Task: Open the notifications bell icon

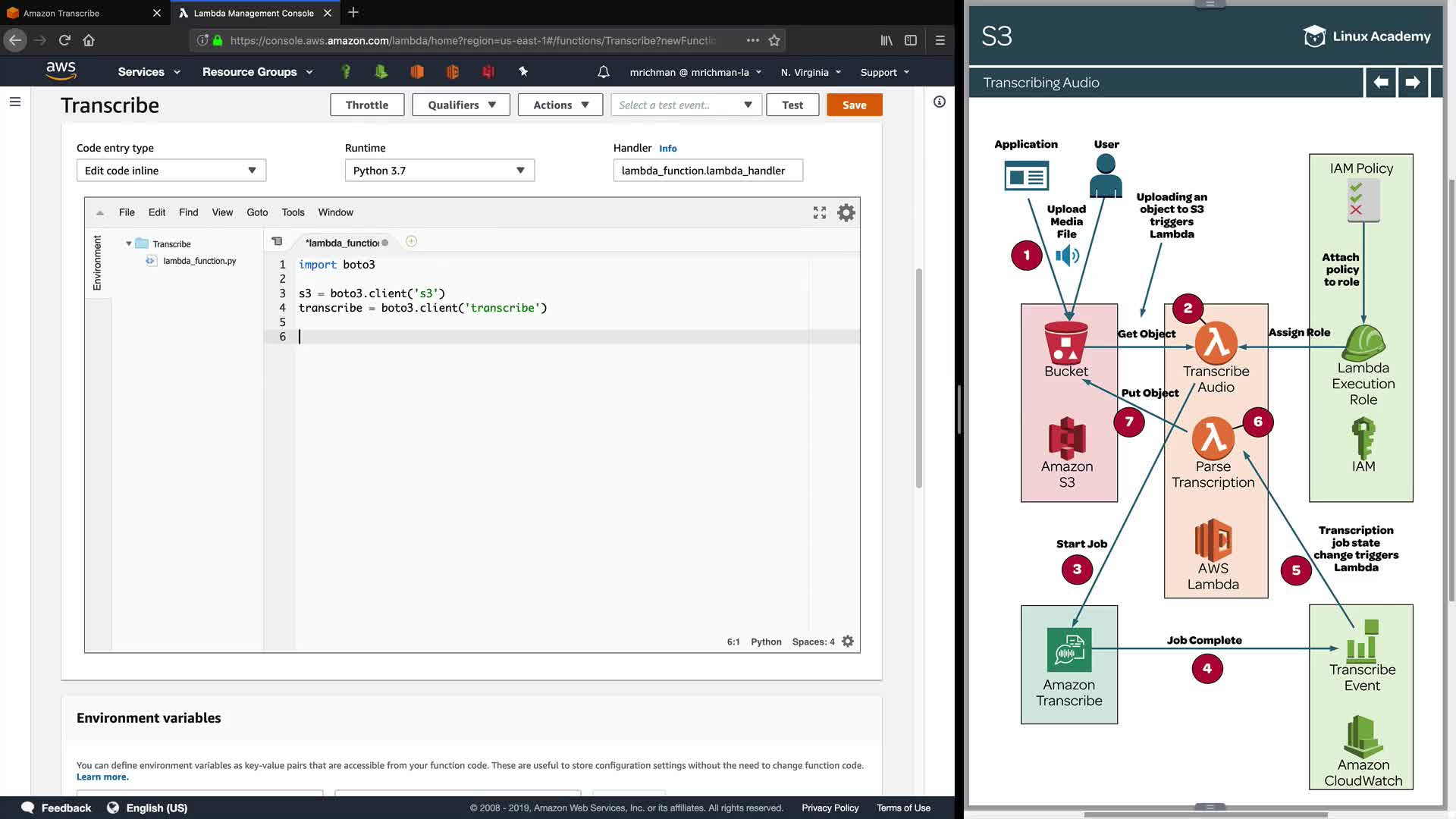Action: (x=603, y=72)
